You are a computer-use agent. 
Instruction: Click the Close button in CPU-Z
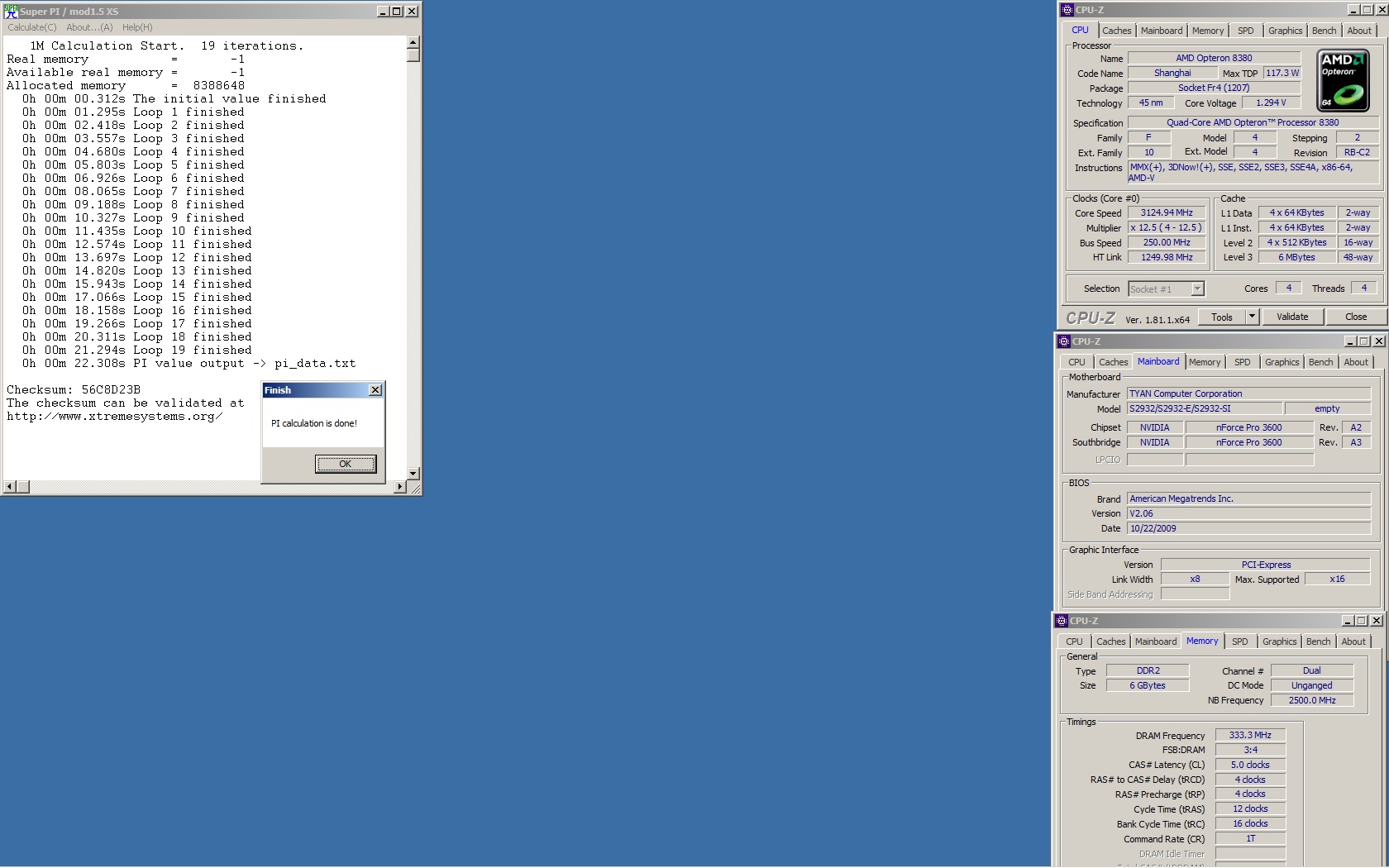(1356, 317)
